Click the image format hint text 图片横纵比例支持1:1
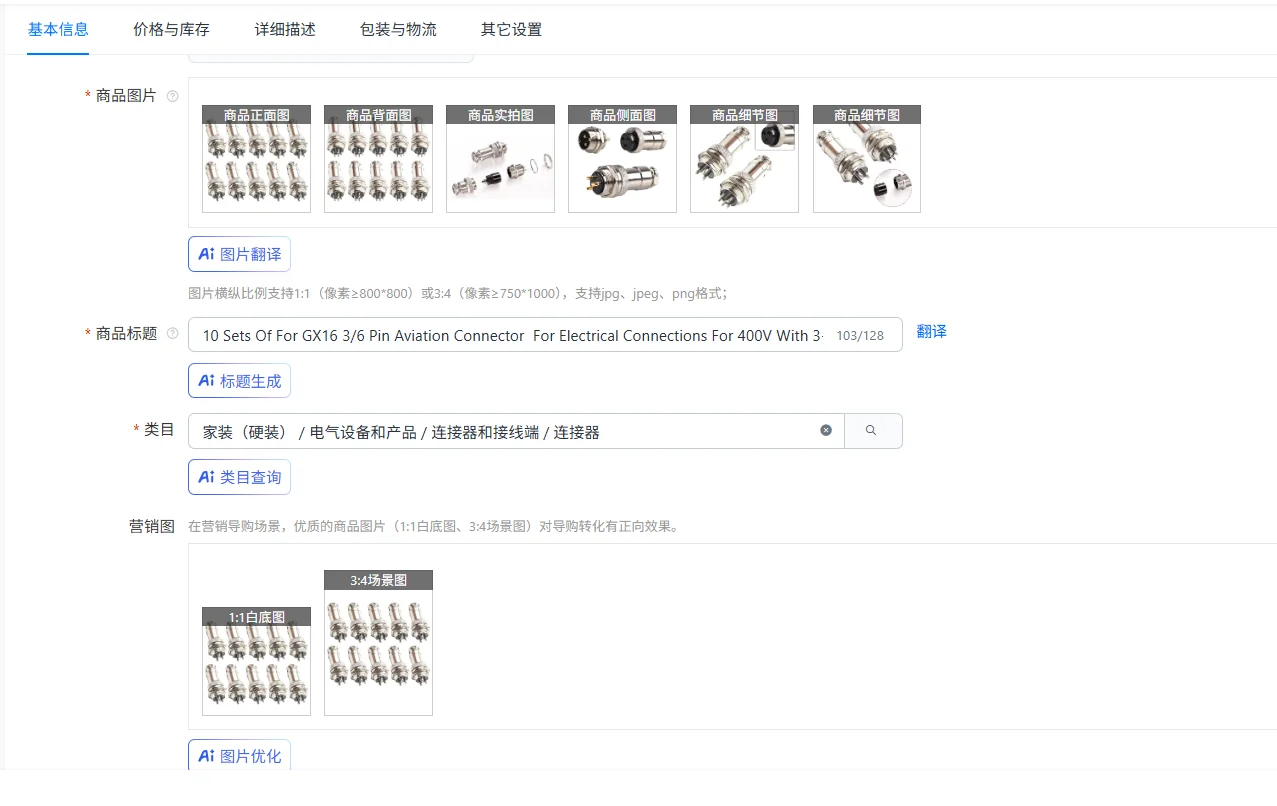The width and height of the screenshot is (1277, 806). coord(458,293)
